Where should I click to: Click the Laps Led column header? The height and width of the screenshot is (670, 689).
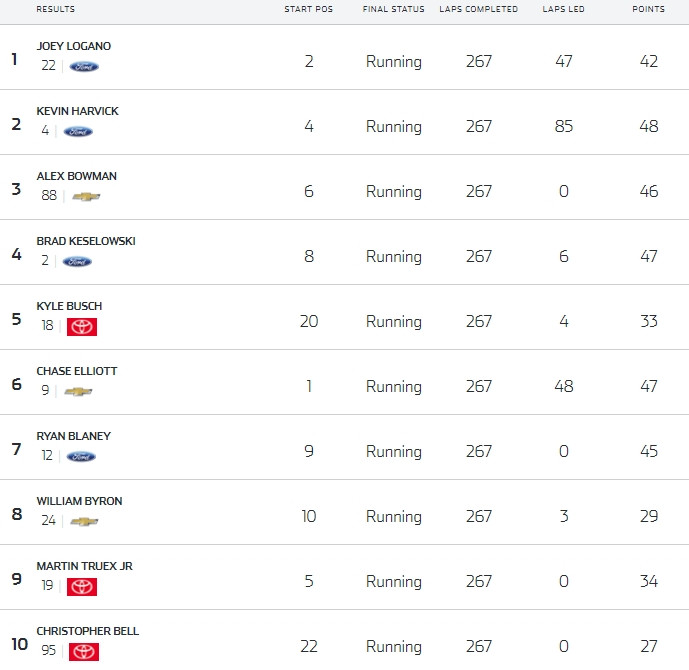[x=563, y=9]
